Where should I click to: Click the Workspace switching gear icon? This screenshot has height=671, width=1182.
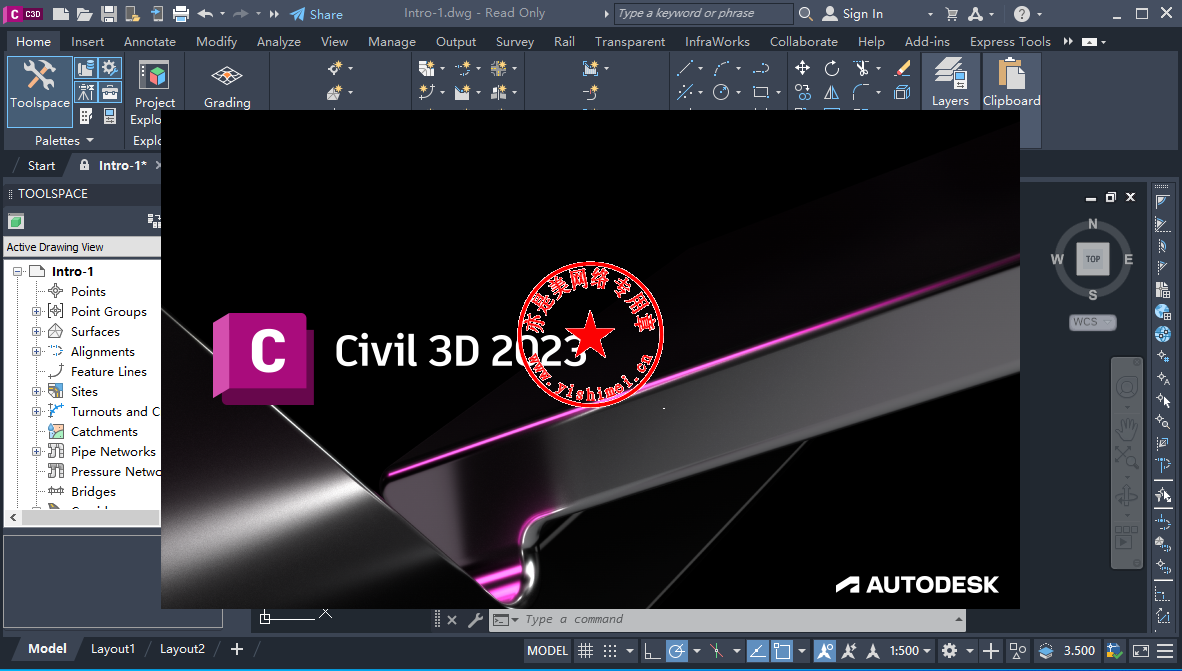point(950,650)
